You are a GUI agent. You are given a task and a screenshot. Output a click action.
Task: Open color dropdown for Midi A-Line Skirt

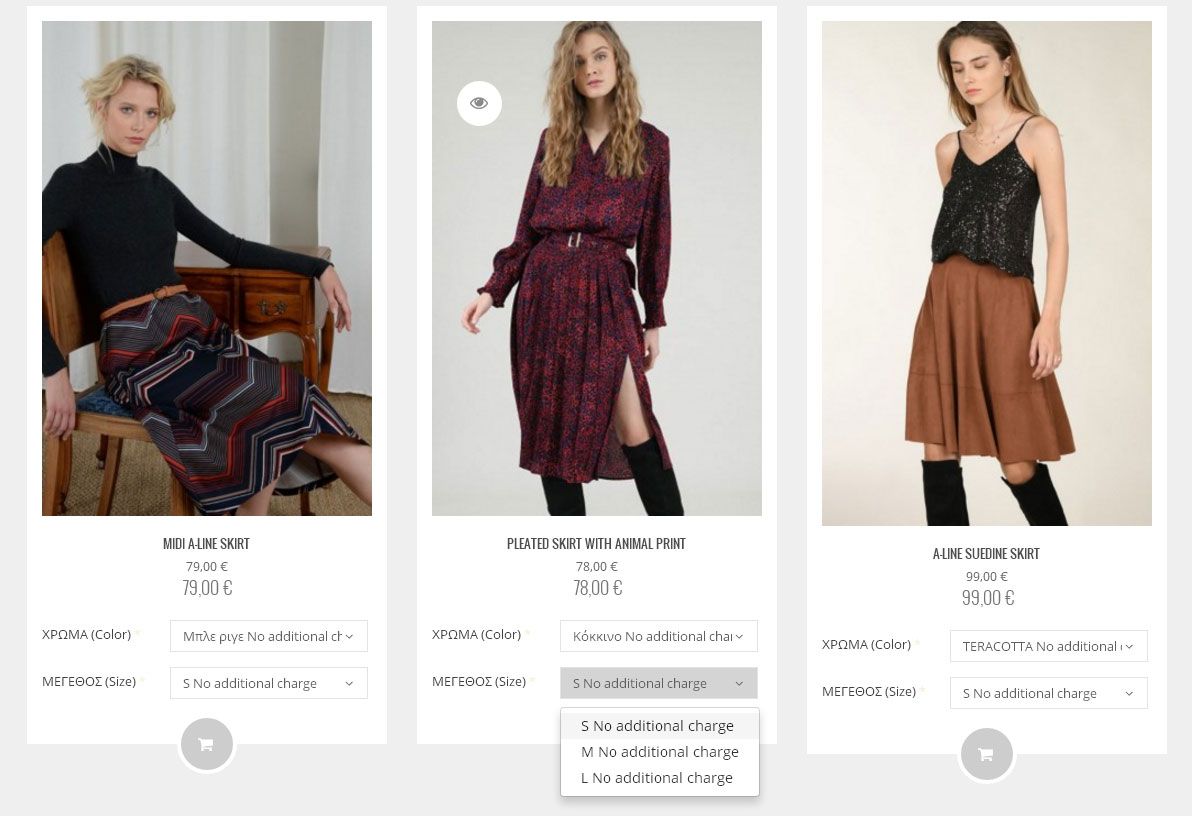click(268, 636)
